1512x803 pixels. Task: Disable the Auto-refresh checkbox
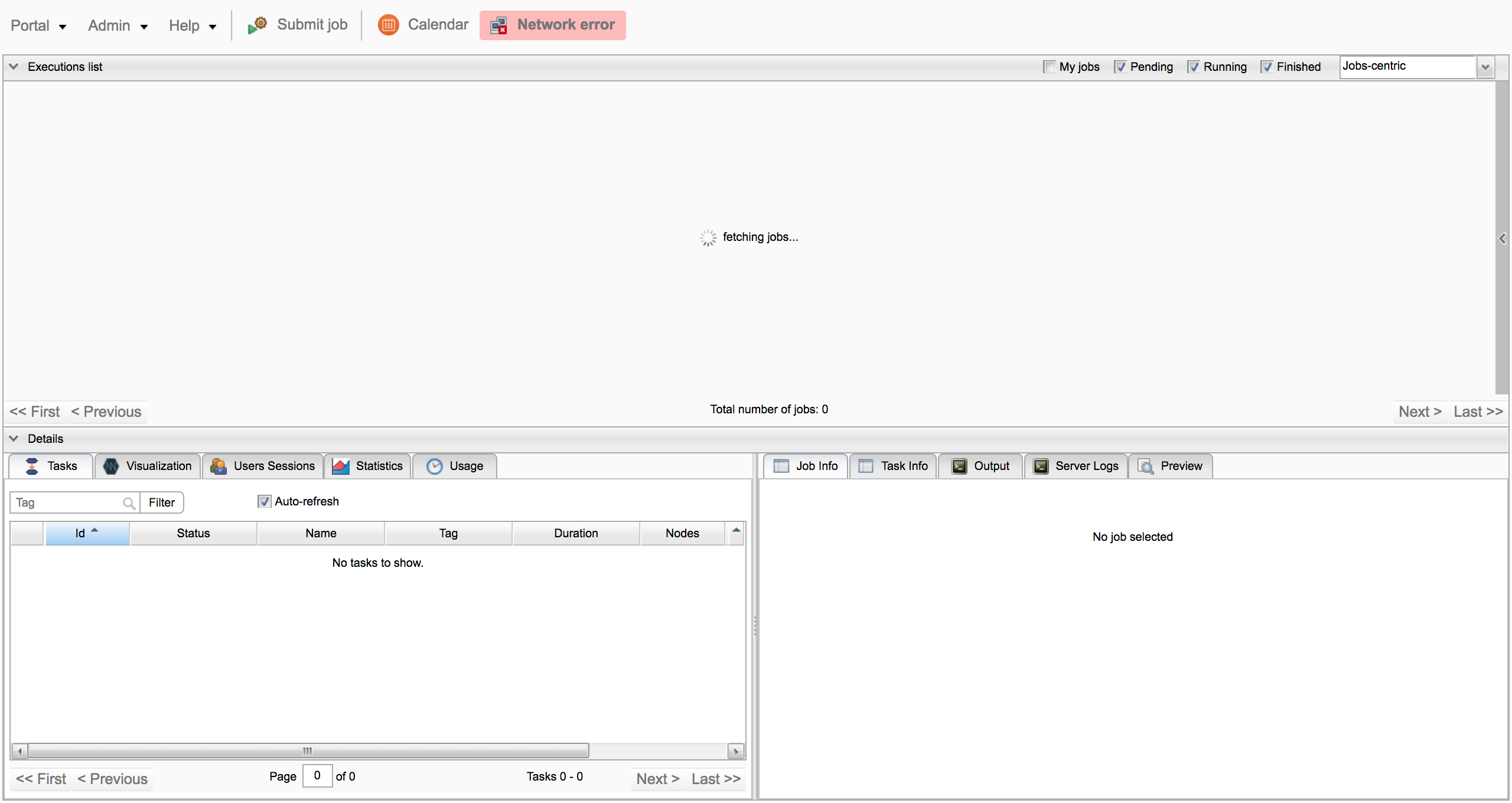pos(264,501)
